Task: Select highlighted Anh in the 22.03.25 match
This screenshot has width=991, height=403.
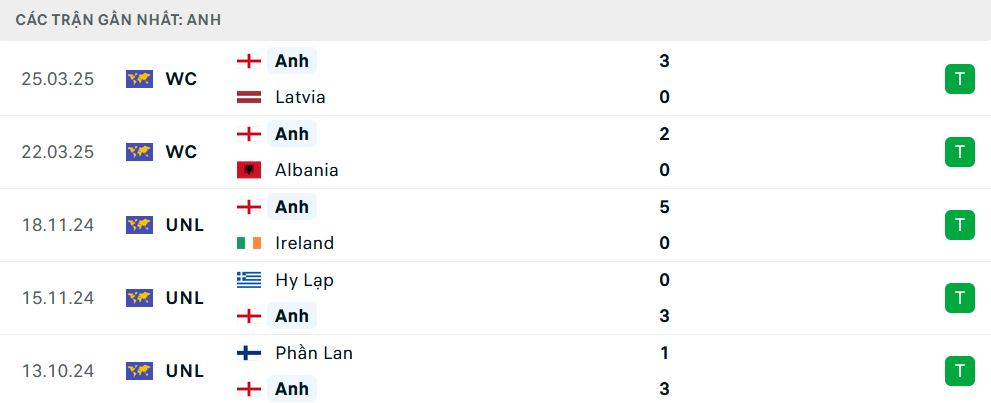Action: coord(292,134)
